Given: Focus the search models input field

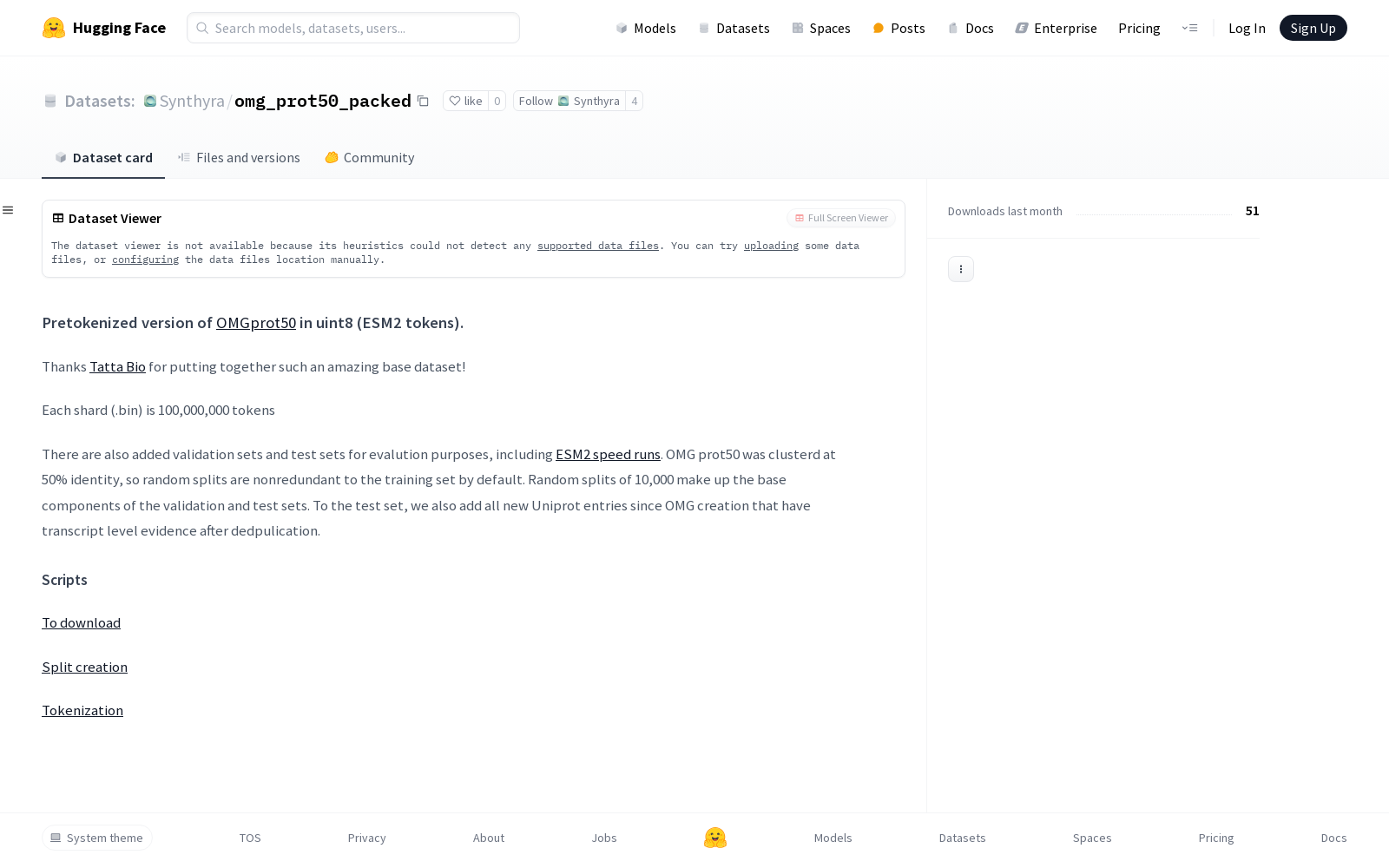Looking at the screenshot, I should (x=353, y=28).
